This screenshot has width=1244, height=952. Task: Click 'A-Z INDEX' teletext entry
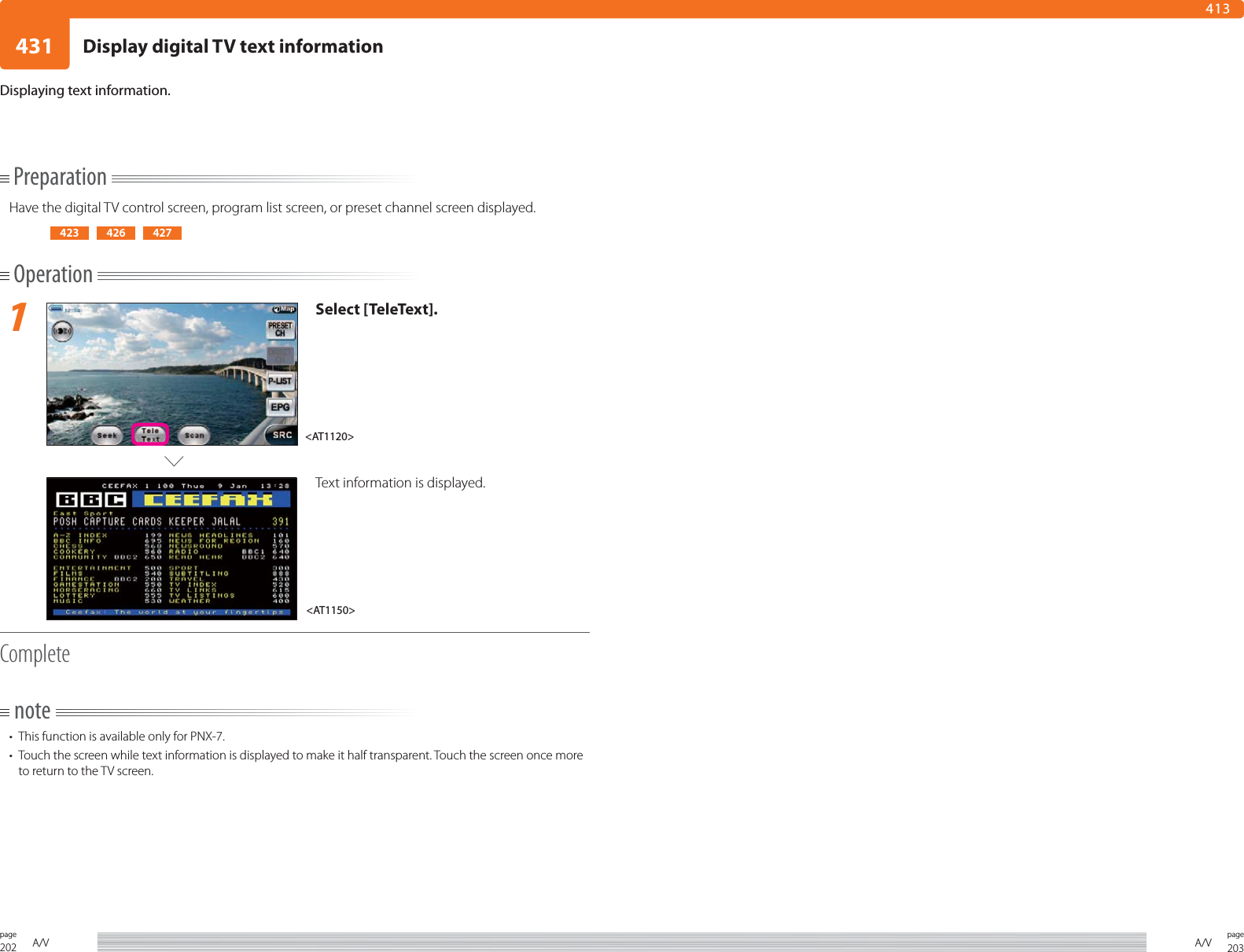80,535
